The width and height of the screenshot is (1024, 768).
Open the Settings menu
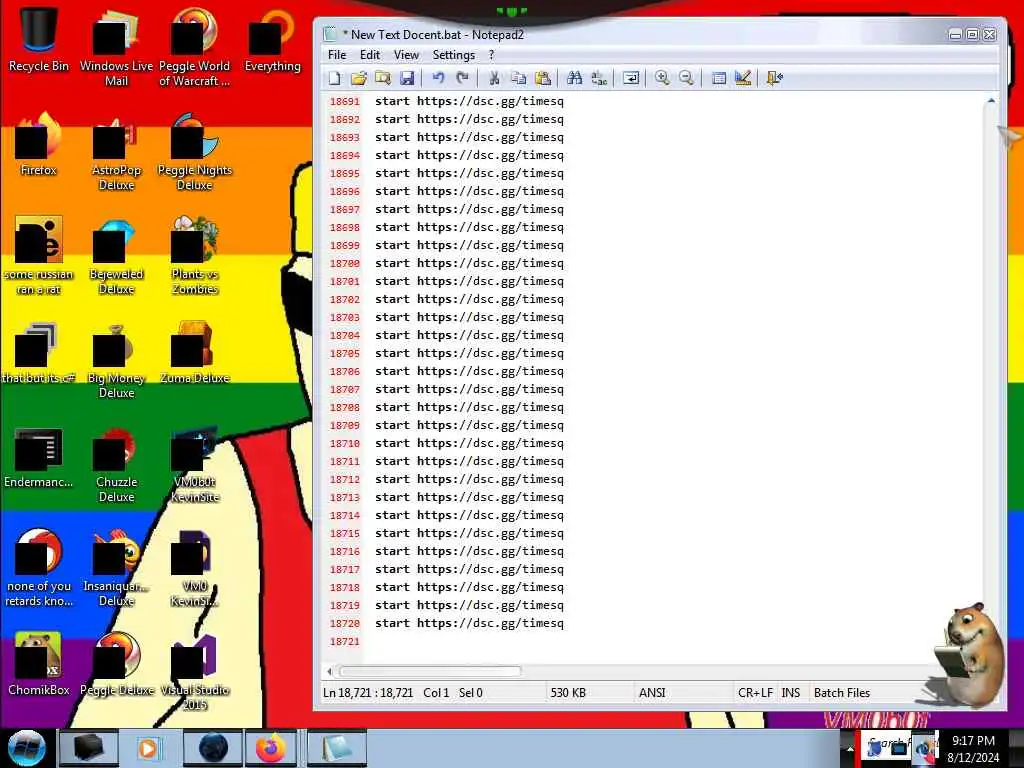pyautogui.click(x=454, y=55)
